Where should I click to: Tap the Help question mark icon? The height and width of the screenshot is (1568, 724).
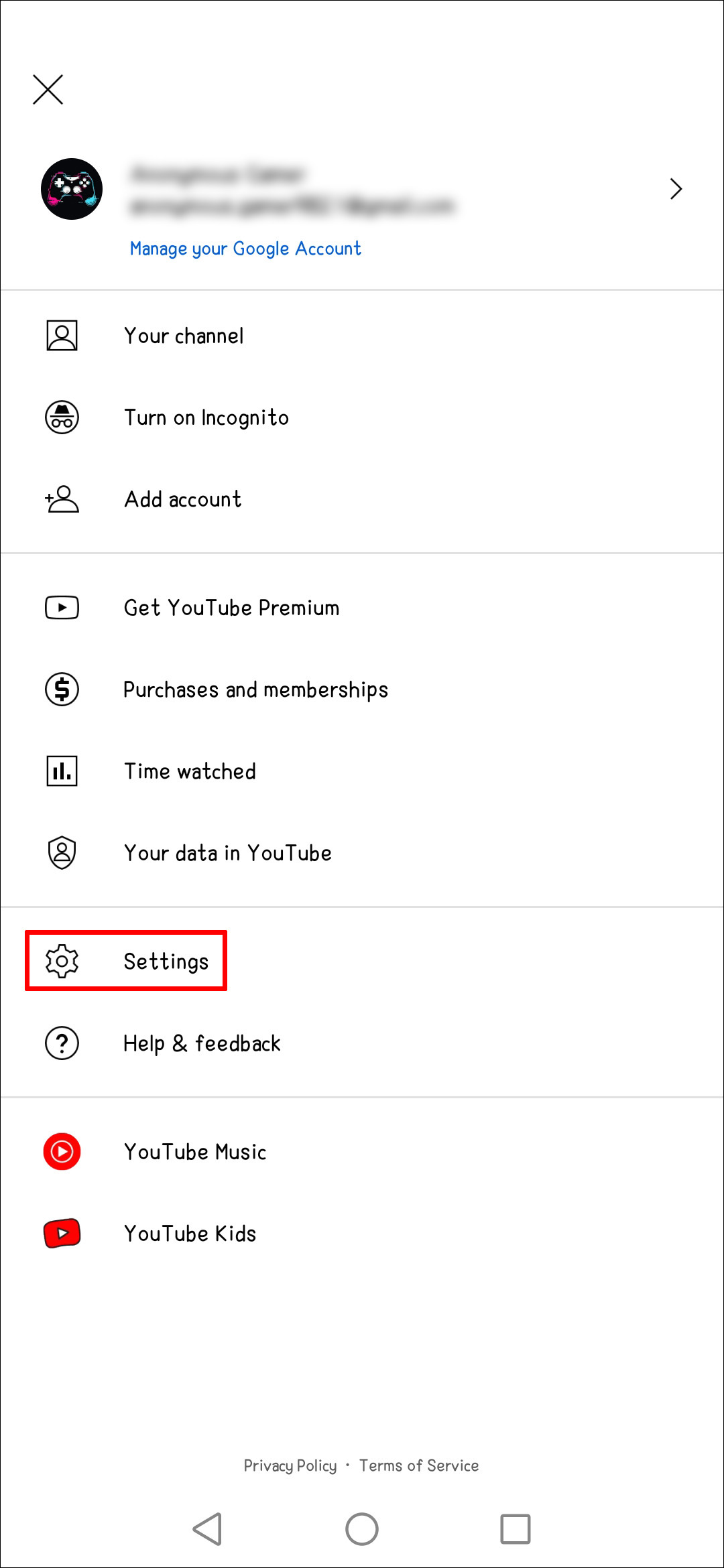tap(62, 1043)
